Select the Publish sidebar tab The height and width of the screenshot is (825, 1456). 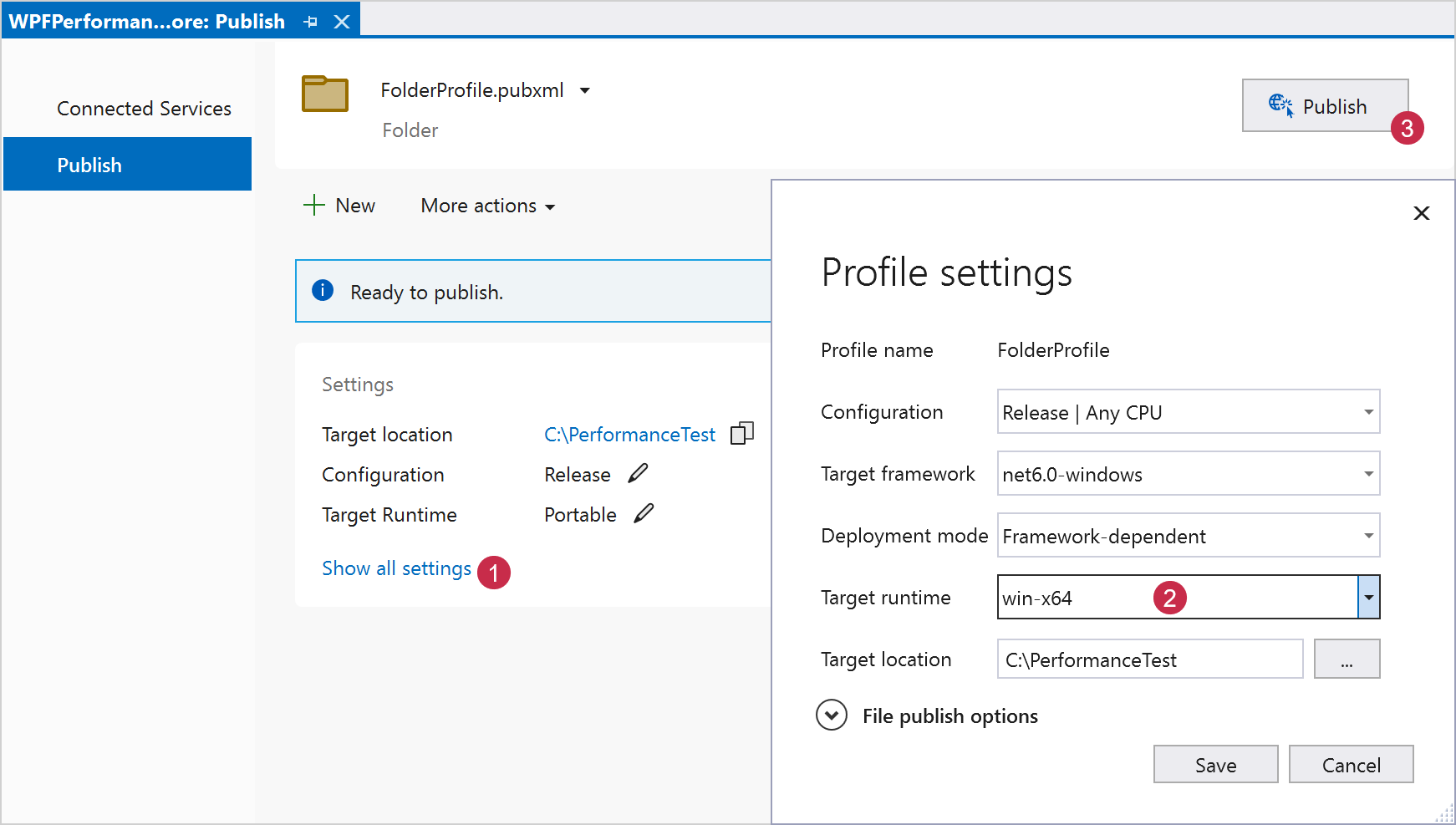[x=127, y=165]
